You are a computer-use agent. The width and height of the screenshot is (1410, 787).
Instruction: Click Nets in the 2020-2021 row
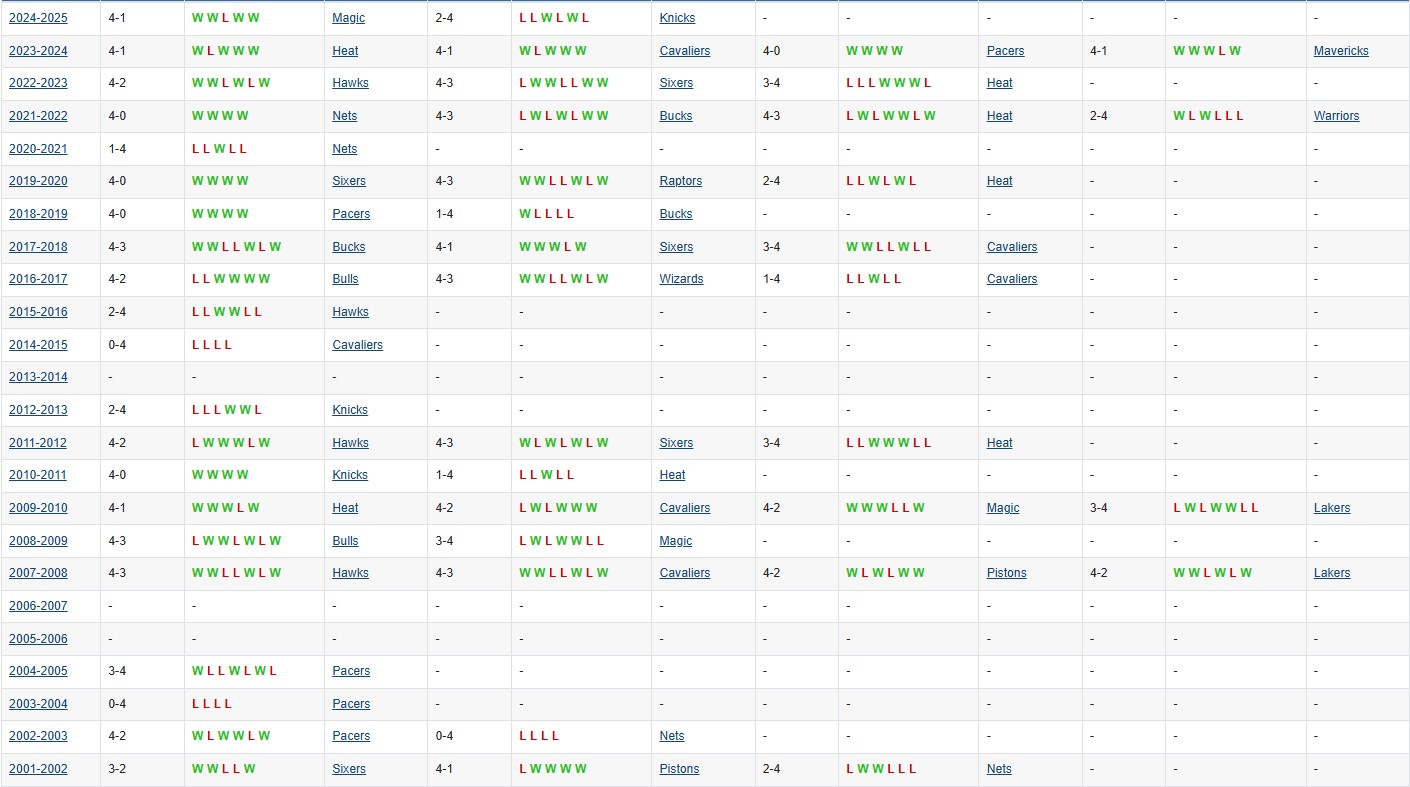click(344, 149)
